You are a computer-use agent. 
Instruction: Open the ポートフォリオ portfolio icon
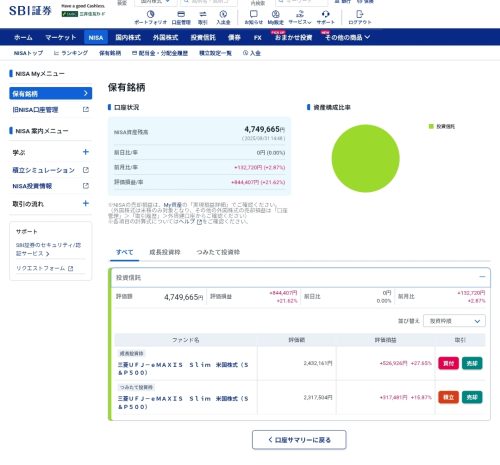[x=150, y=14]
